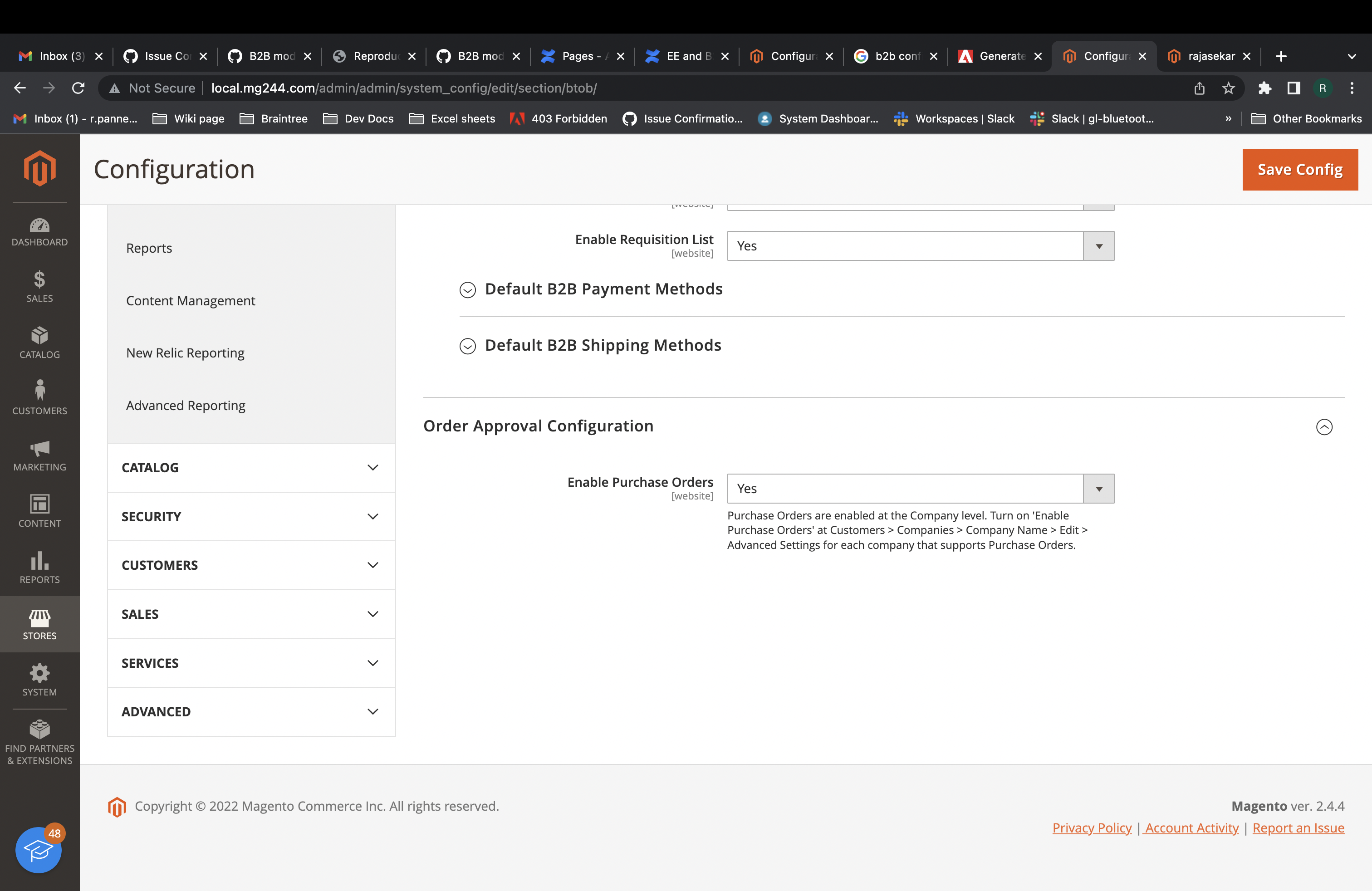Click the Save Config button
Screen dimensions: 1372x891
(x=1300, y=169)
